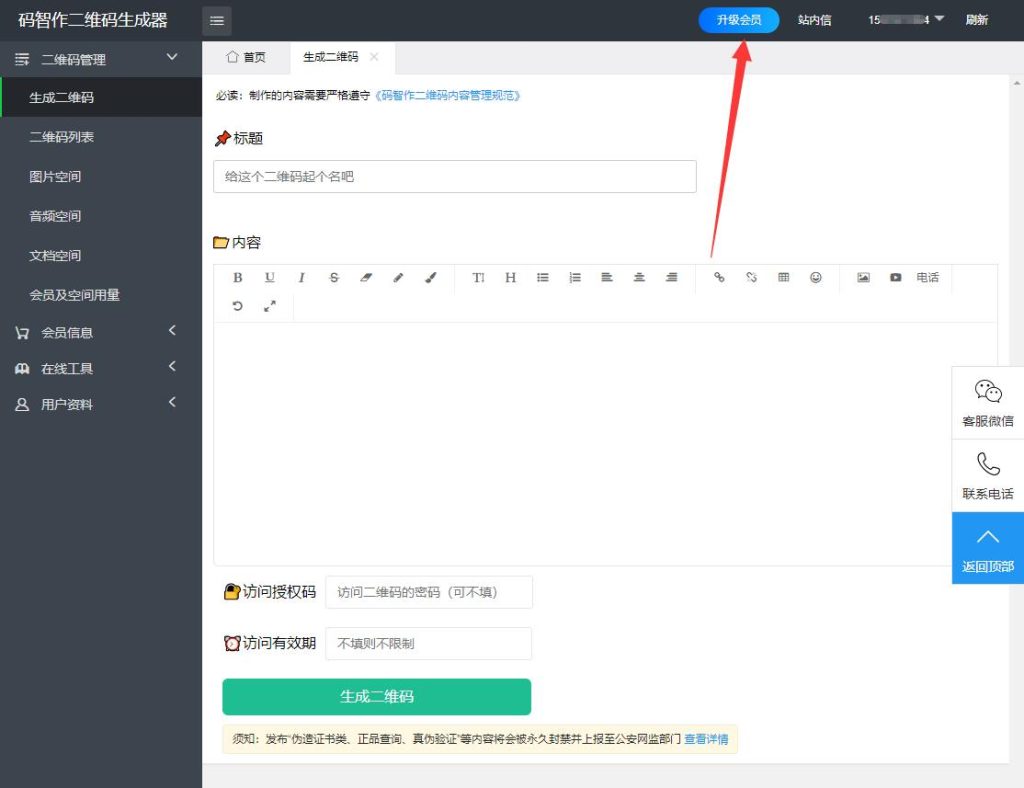
Task: Insert a hyperlink with link icon
Action: pyautogui.click(x=719, y=277)
